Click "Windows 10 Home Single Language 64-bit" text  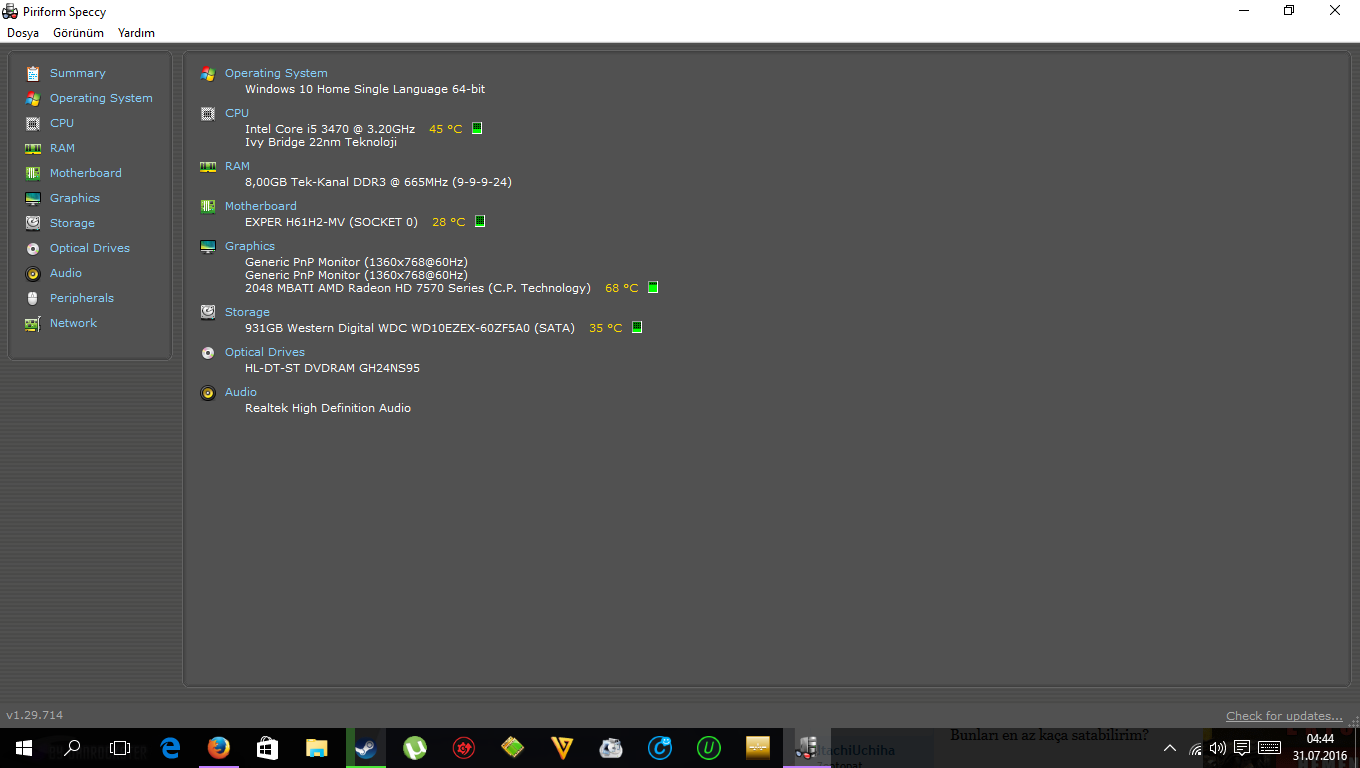365,89
